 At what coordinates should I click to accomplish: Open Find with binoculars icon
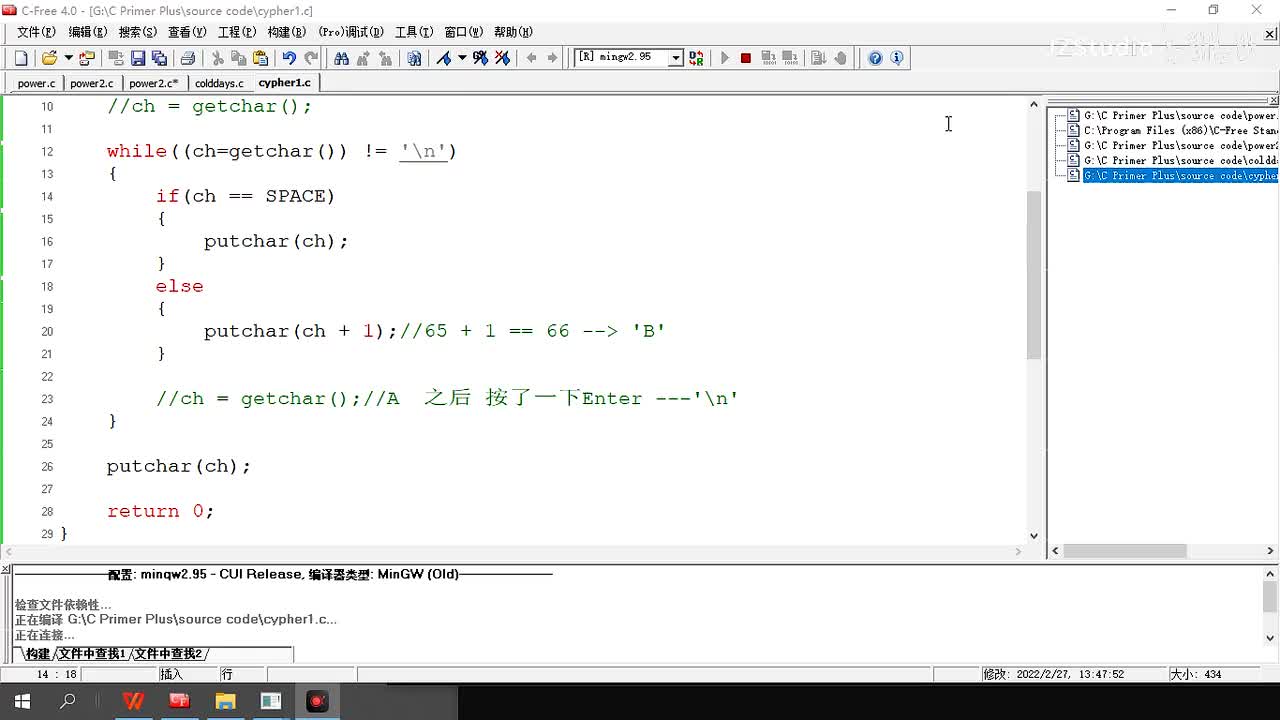click(x=341, y=58)
